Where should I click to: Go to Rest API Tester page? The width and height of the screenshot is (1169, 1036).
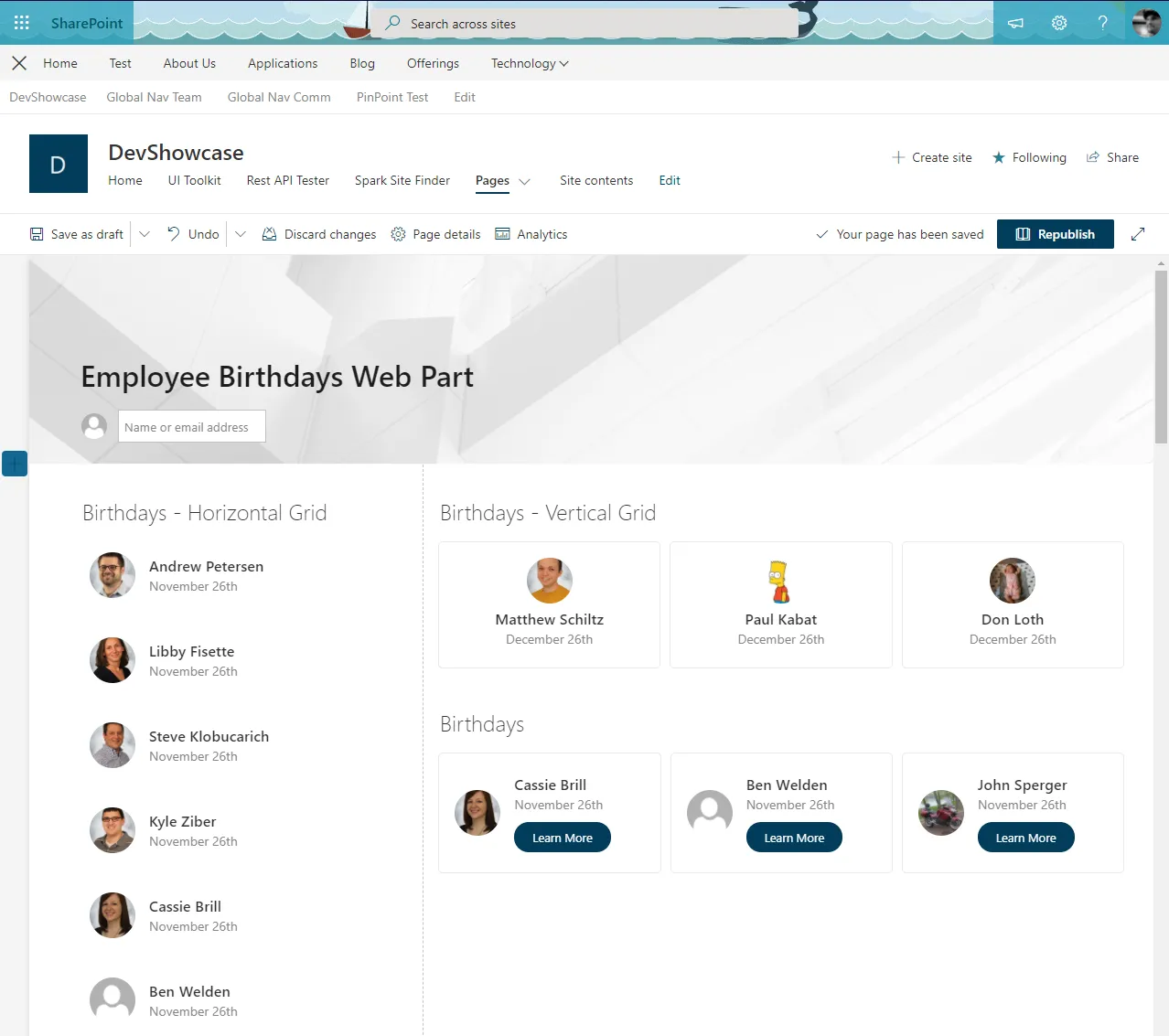(x=288, y=180)
